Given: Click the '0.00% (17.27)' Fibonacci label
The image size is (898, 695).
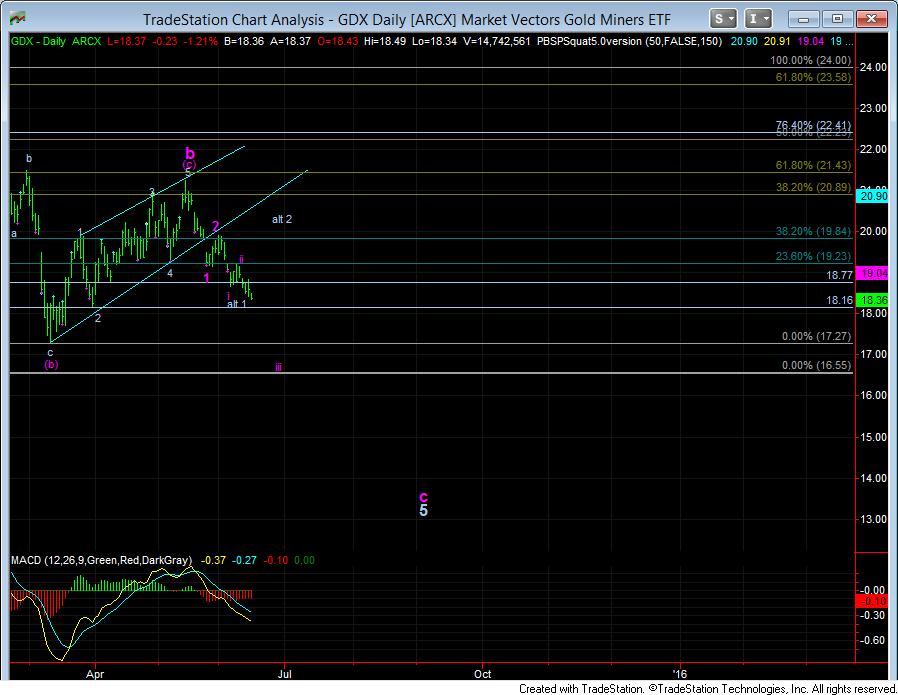Looking at the screenshot, I should pos(817,337).
